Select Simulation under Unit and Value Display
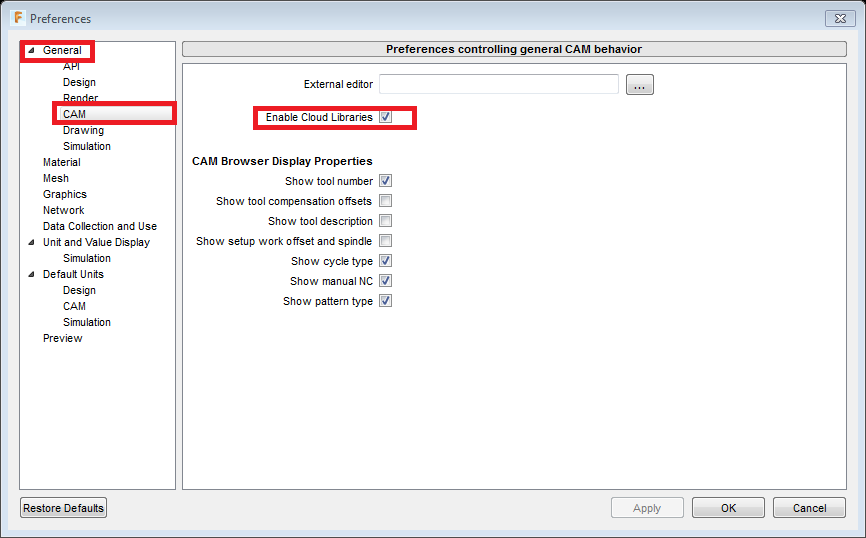 pyautogui.click(x=87, y=259)
